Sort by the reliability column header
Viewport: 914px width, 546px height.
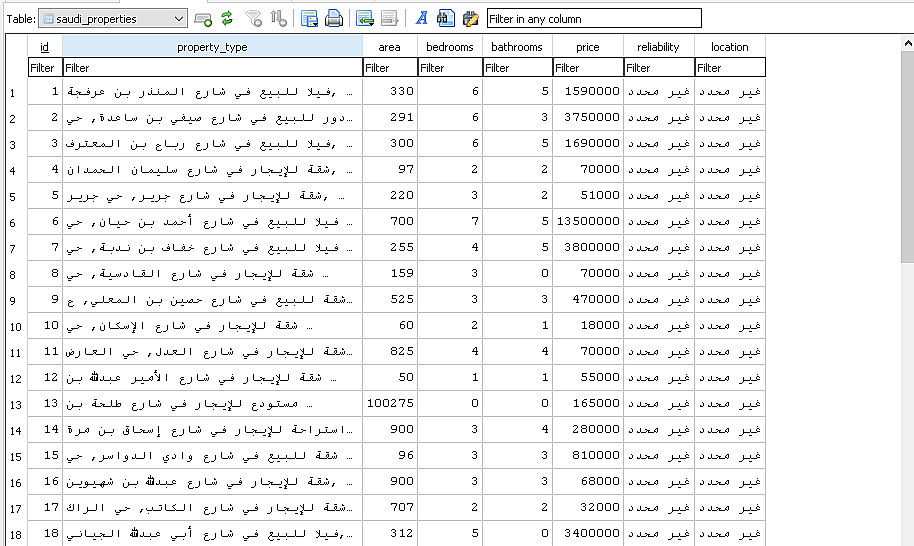658,47
